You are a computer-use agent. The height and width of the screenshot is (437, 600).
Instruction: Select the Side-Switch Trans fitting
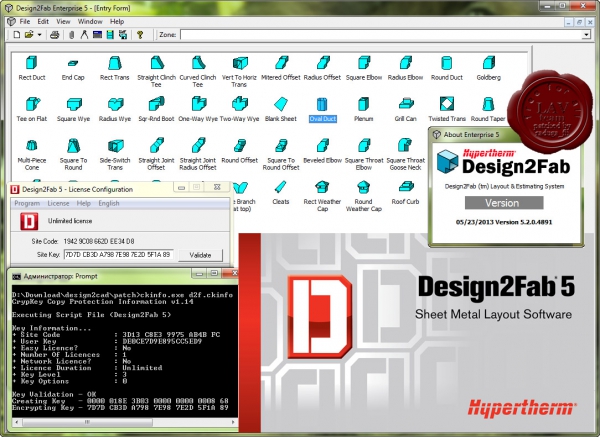115,145
